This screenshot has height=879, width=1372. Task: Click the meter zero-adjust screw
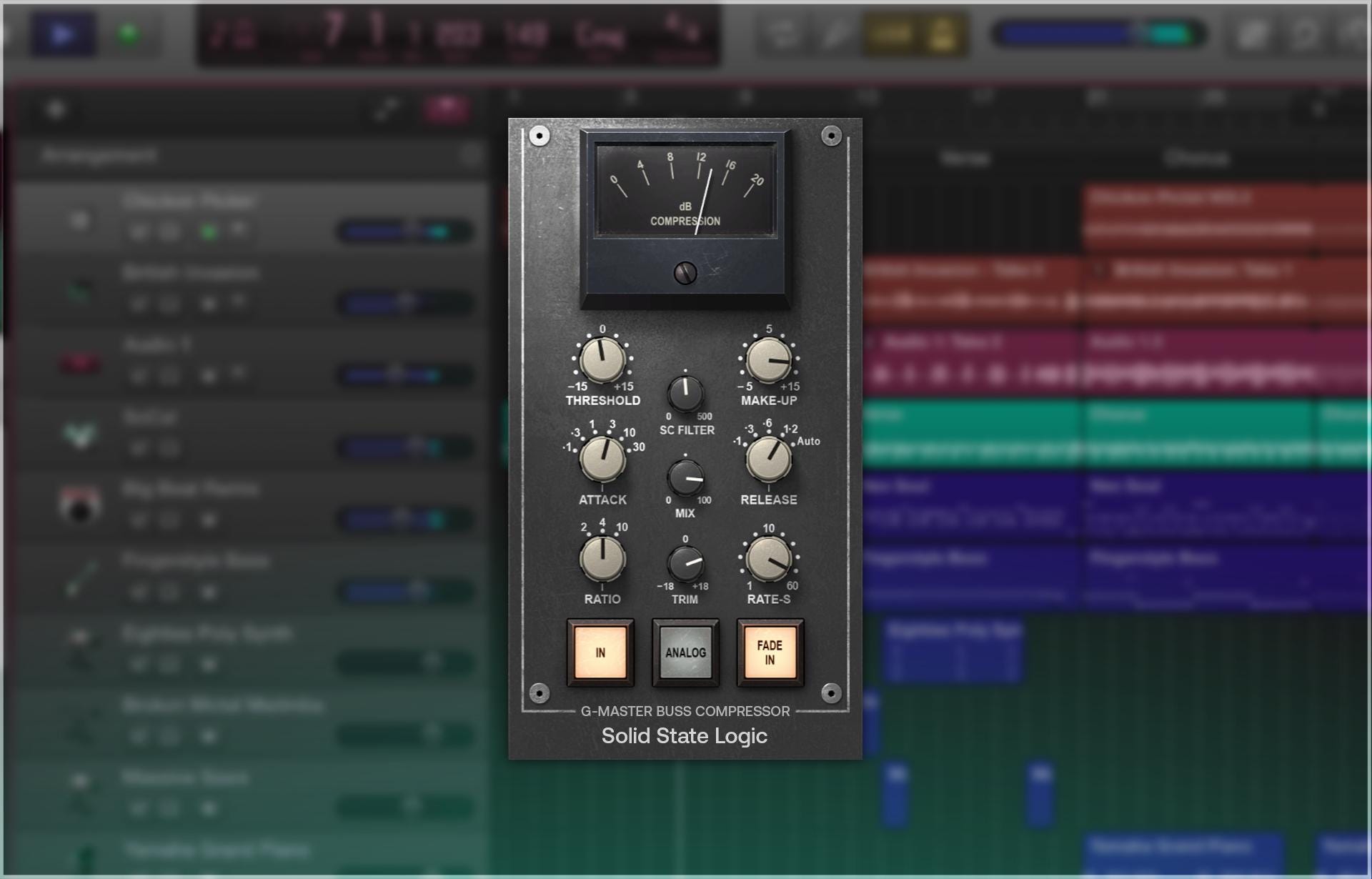coord(685,273)
